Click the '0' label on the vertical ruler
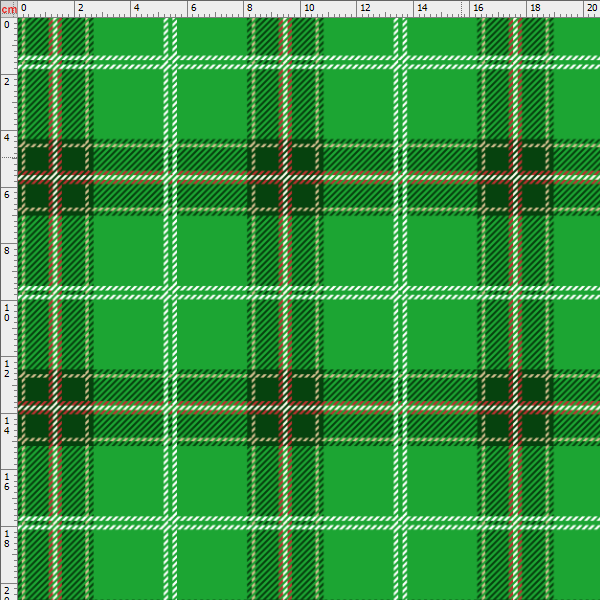The height and width of the screenshot is (600, 600). [7, 25]
